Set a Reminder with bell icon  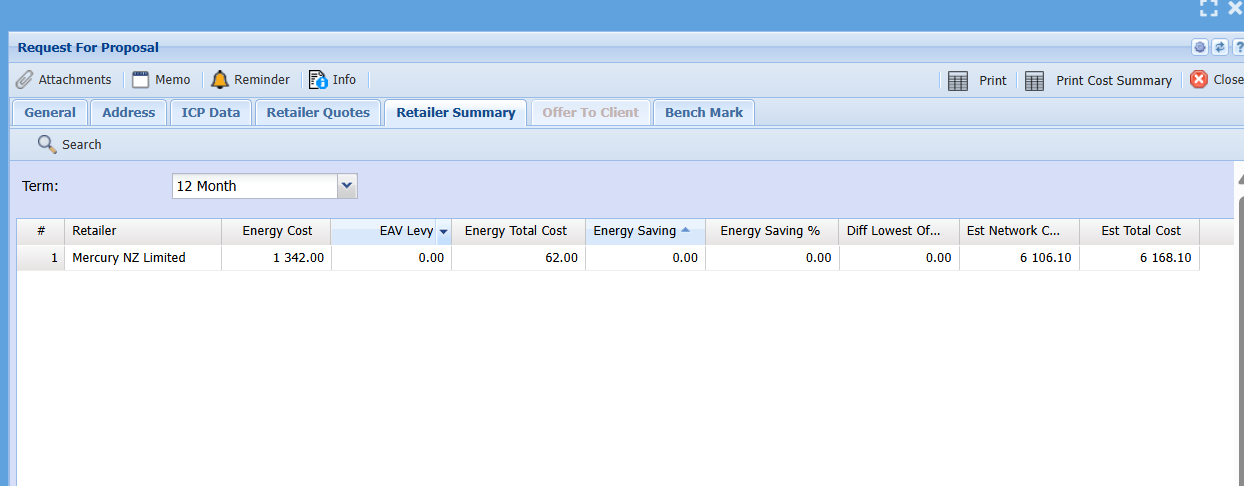click(250, 80)
